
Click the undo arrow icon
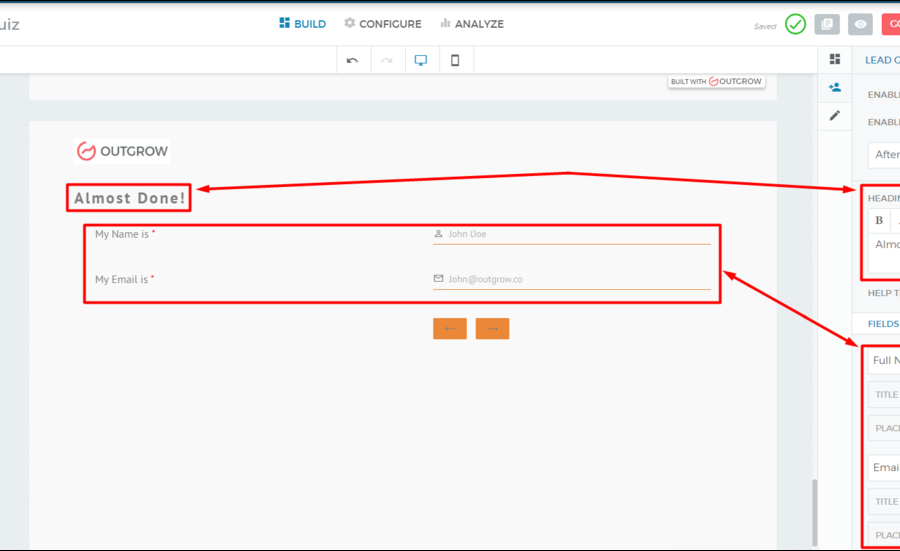pyautogui.click(x=352, y=60)
